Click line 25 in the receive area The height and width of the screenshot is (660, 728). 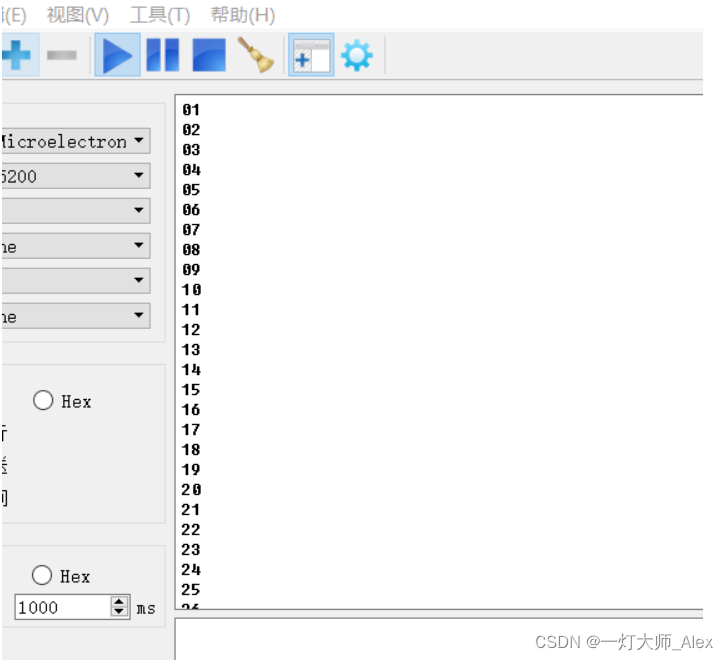pyautogui.click(x=191, y=589)
